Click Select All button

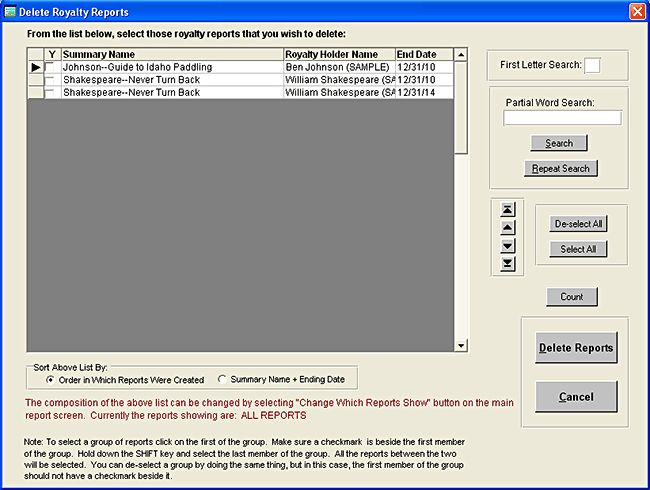click(578, 249)
